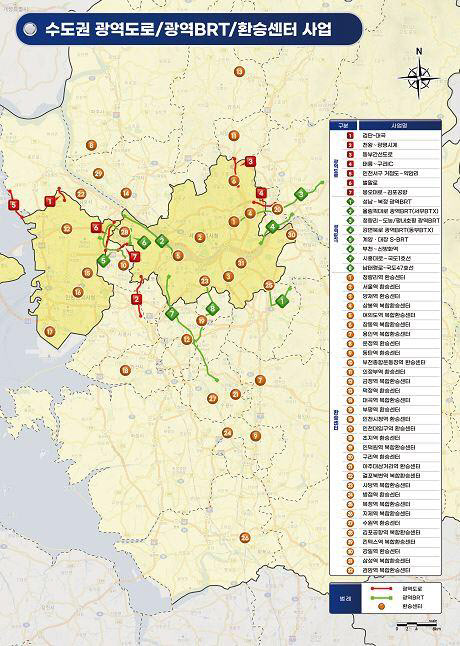This screenshot has height=646, width=460.
Task: Select red square marker 1 on the map
Action: tap(50, 201)
